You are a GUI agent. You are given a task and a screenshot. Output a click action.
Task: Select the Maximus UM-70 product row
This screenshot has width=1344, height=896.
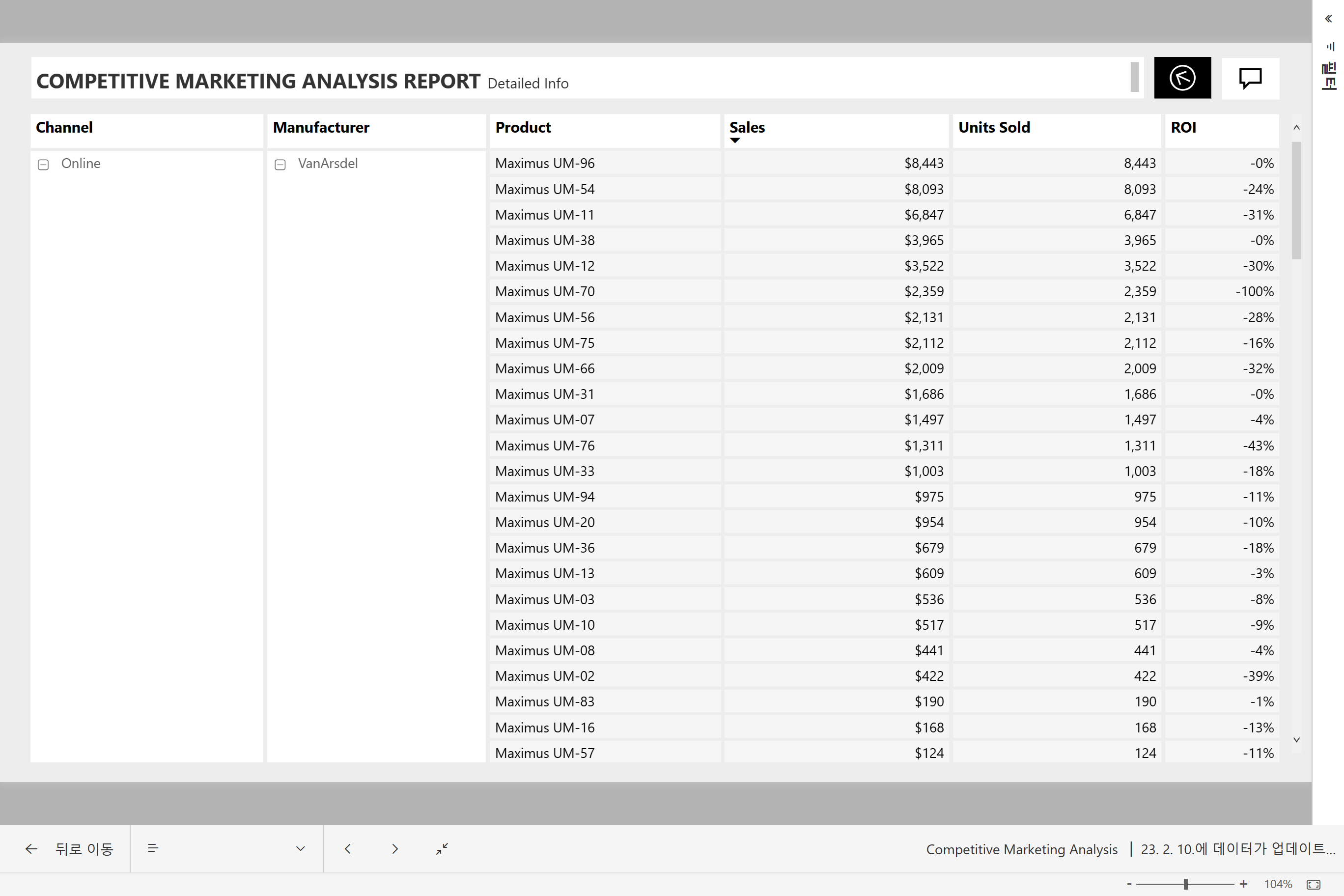[x=545, y=291]
